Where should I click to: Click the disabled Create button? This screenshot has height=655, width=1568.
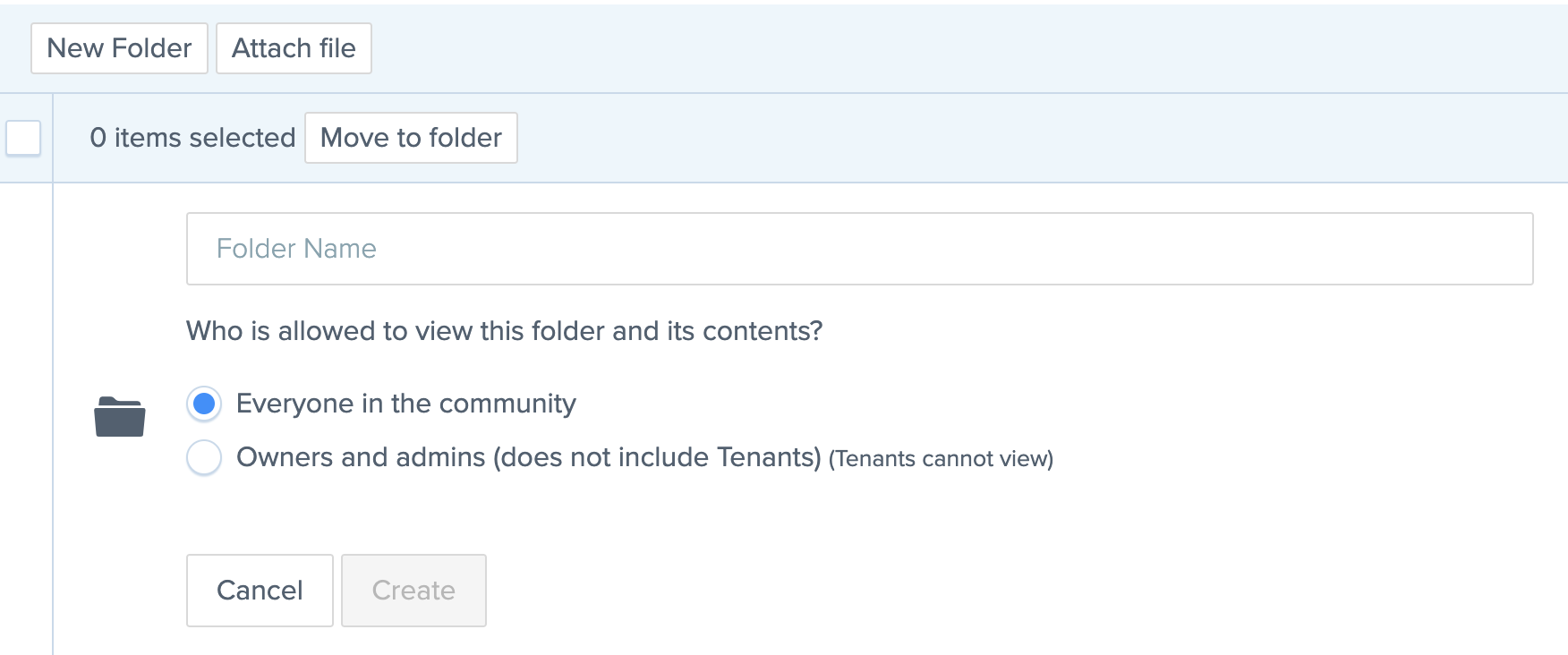(x=413, y=591)
